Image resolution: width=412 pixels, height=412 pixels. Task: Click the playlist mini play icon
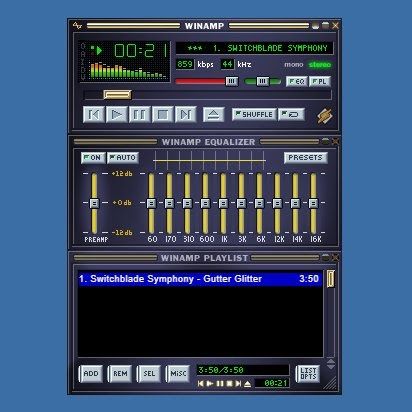coord(210,384)
